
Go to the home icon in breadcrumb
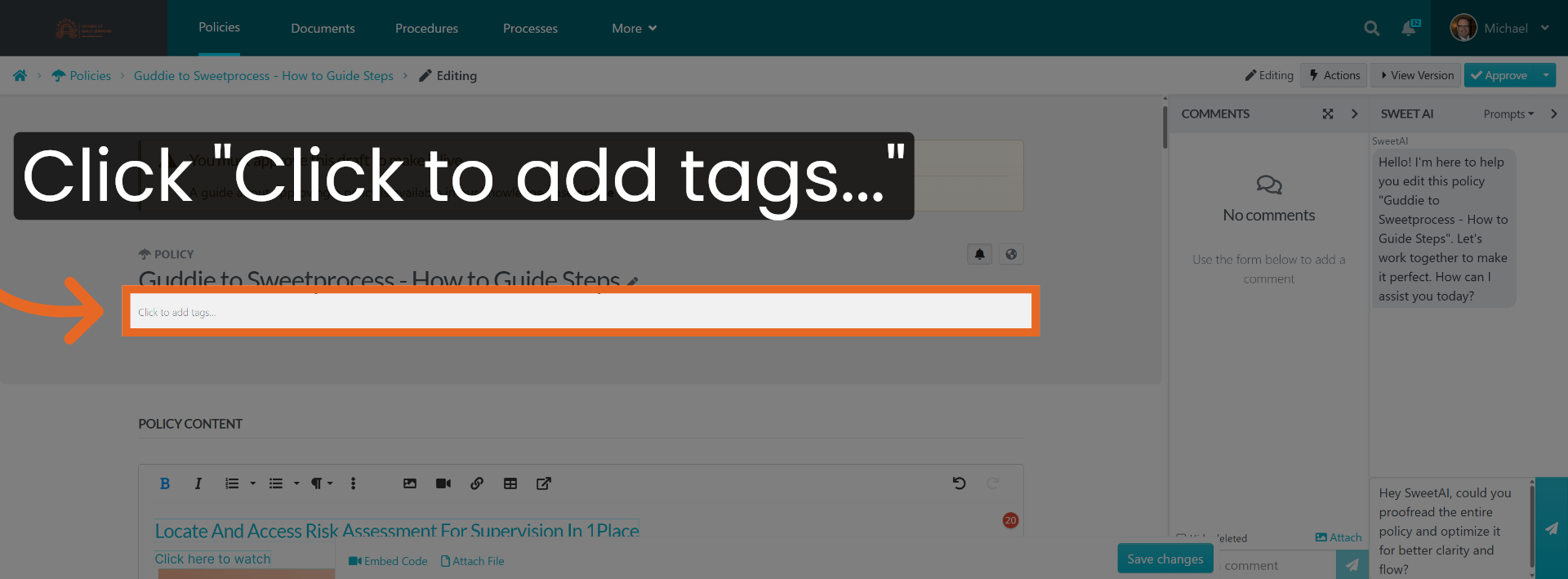(x=20, y=76)
